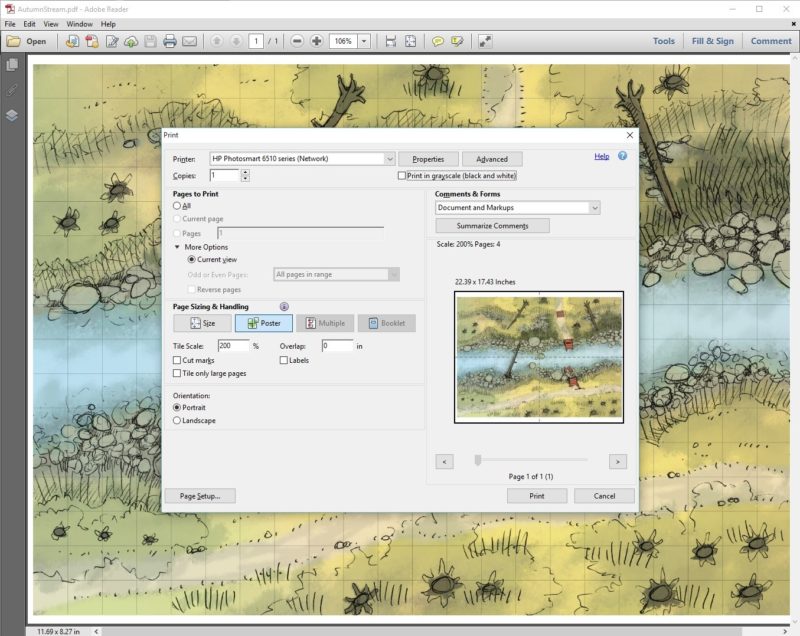Open the Comment pane
This screenshot has height=636, width=800.
click(771, 41)
